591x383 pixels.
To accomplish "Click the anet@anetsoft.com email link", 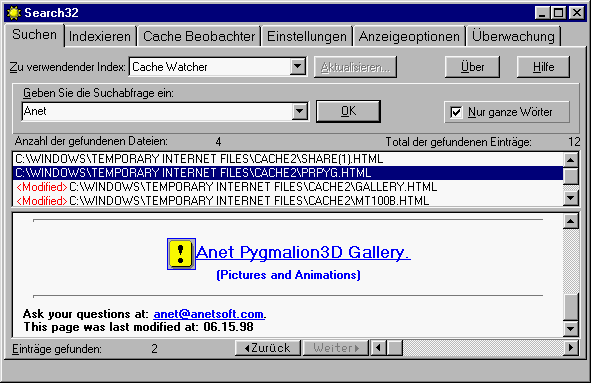I will [x=209, y=314].
